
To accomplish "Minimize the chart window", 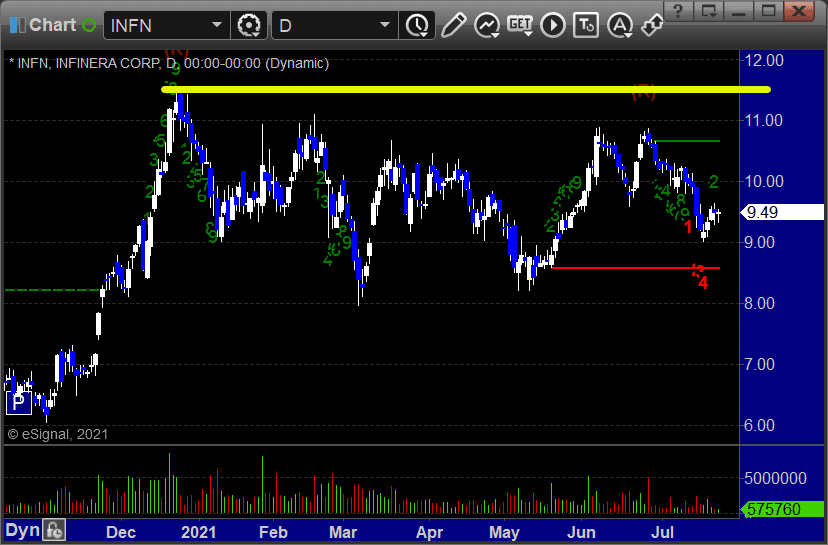I will pyautogui.click(x=738, y=10).
